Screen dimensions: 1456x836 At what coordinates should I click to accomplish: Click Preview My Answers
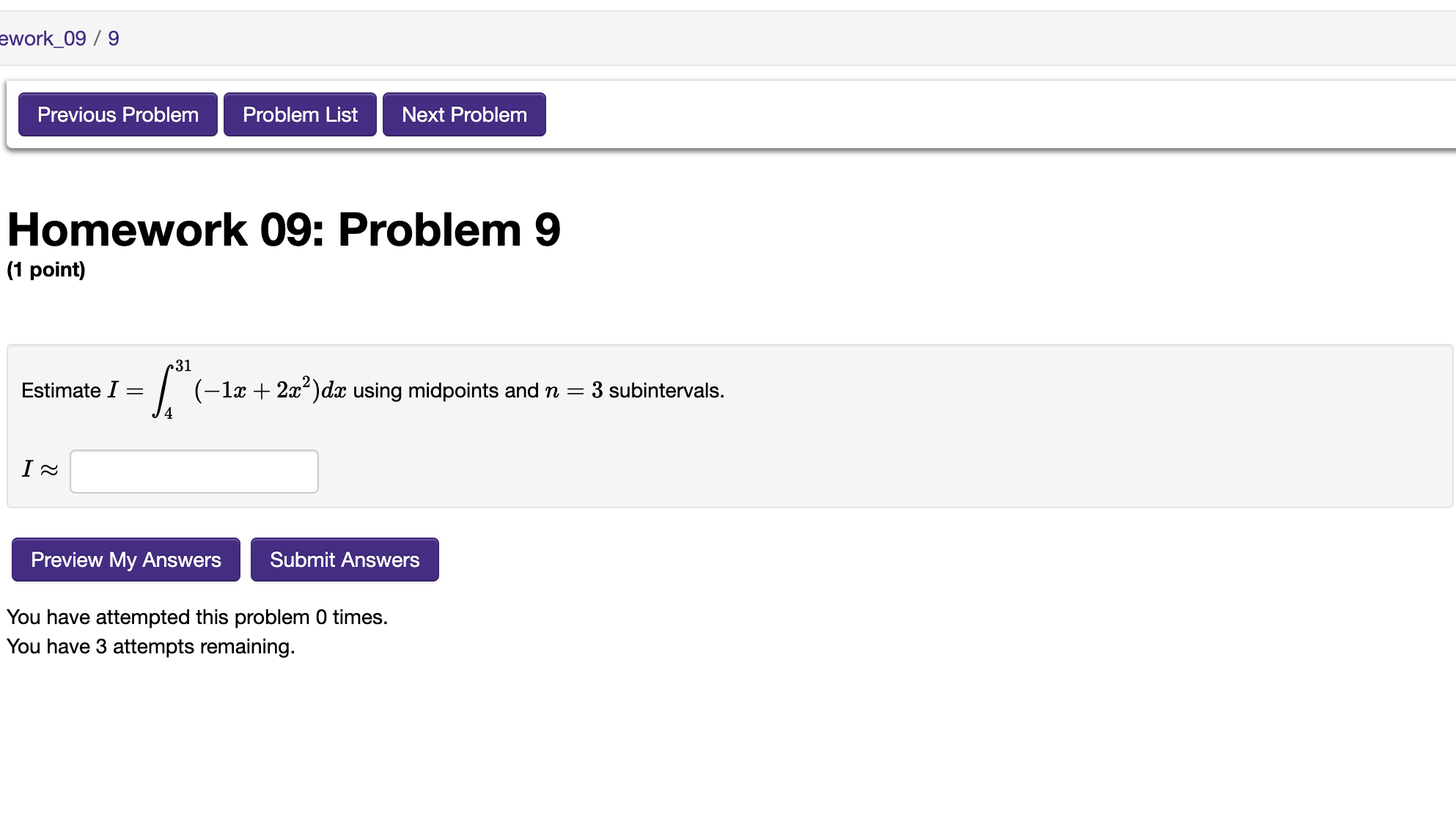pyautogui.click(x=125, y=560)
